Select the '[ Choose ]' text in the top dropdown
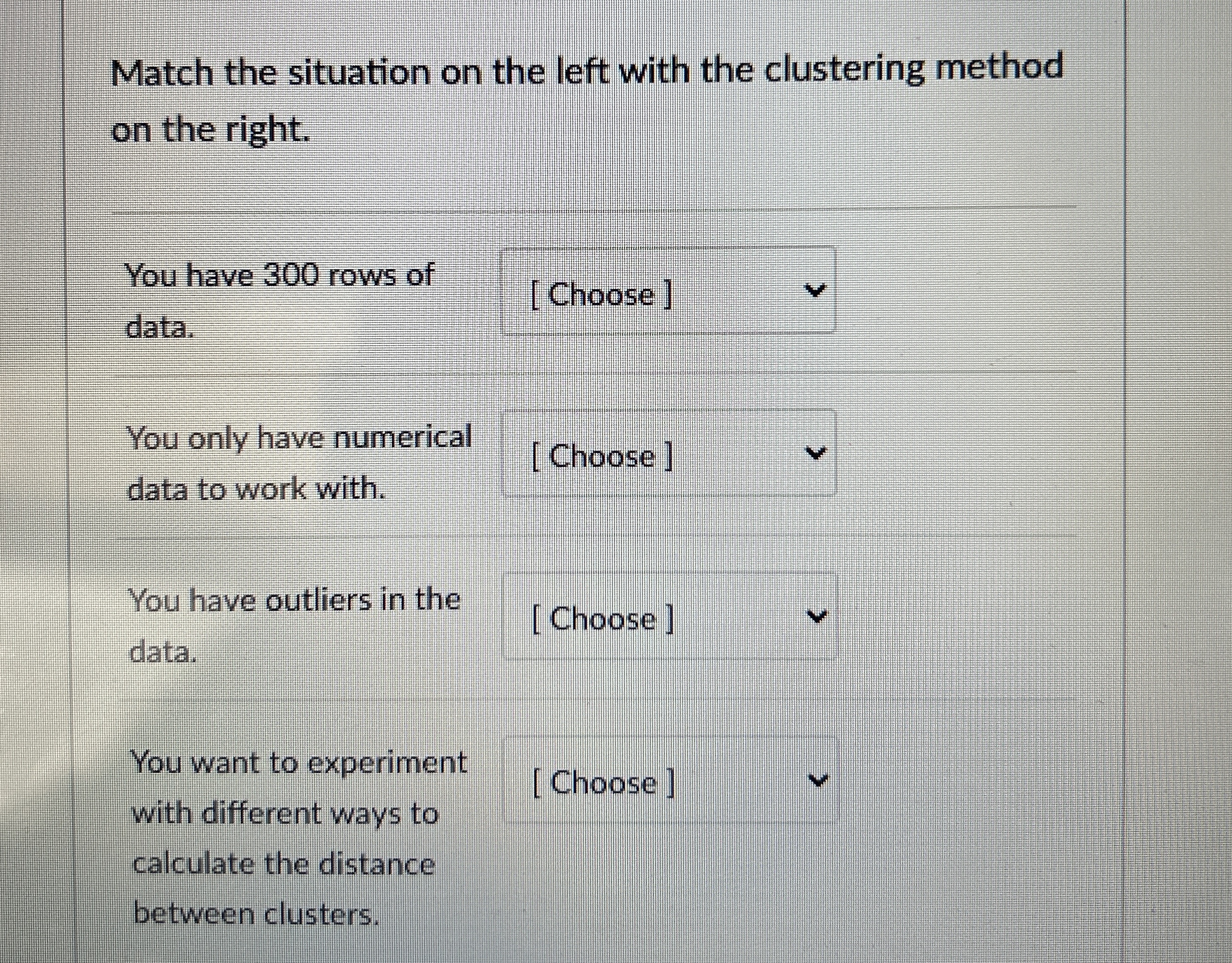The image size is (1232, 963). point(600,295)
